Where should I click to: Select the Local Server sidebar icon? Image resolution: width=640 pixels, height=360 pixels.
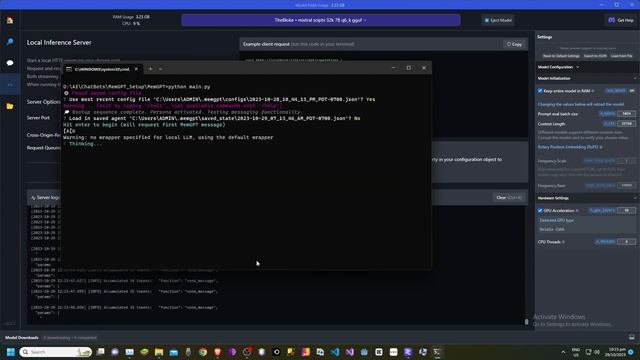[x=10, y=84]
